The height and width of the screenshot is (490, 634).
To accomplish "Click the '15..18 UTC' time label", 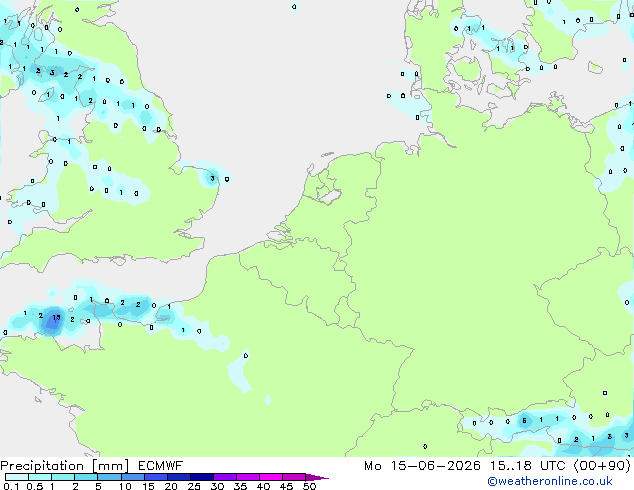I will tap(528, 466).
